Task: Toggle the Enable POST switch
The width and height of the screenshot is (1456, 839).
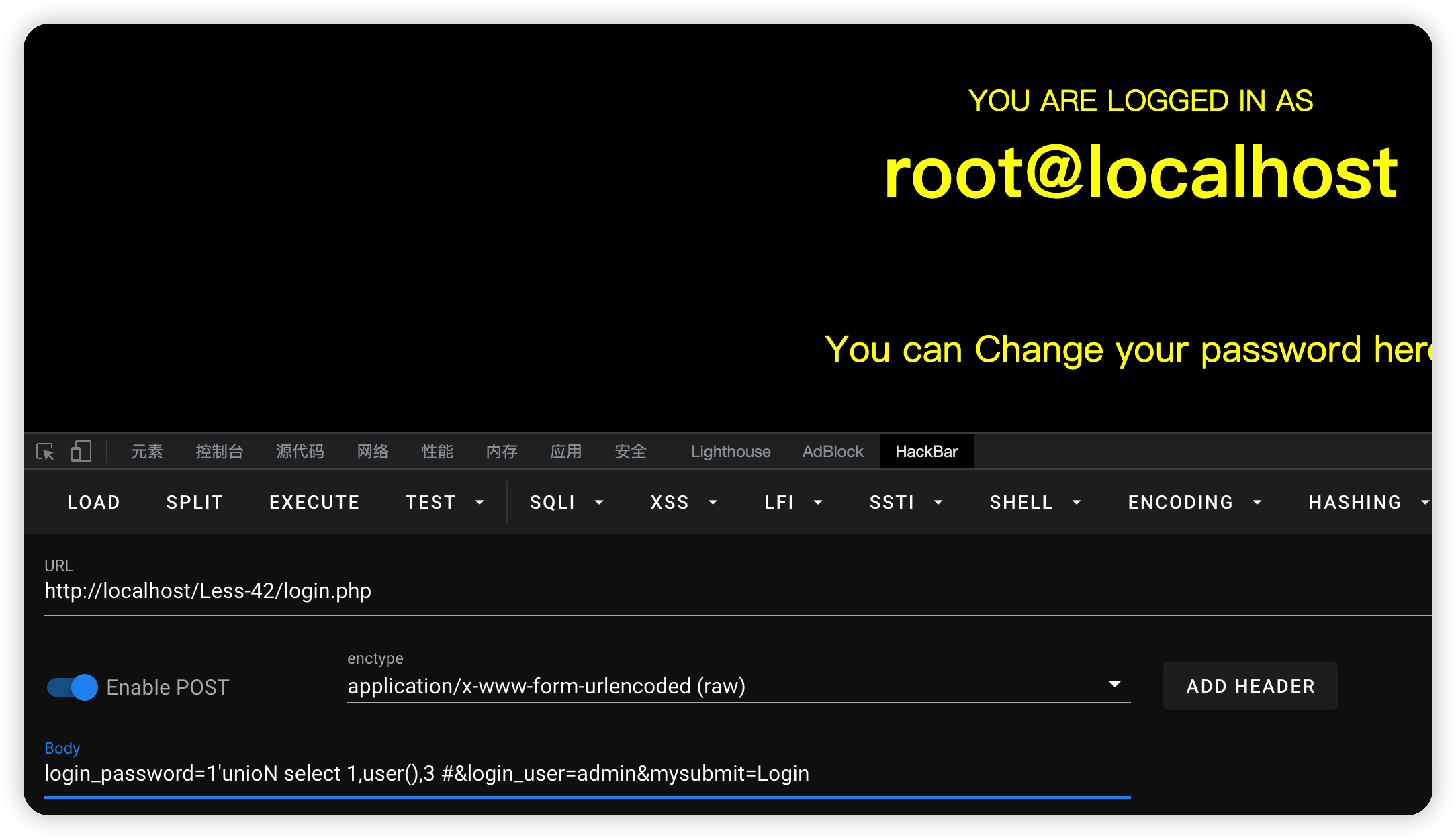Action: (73, 687)
